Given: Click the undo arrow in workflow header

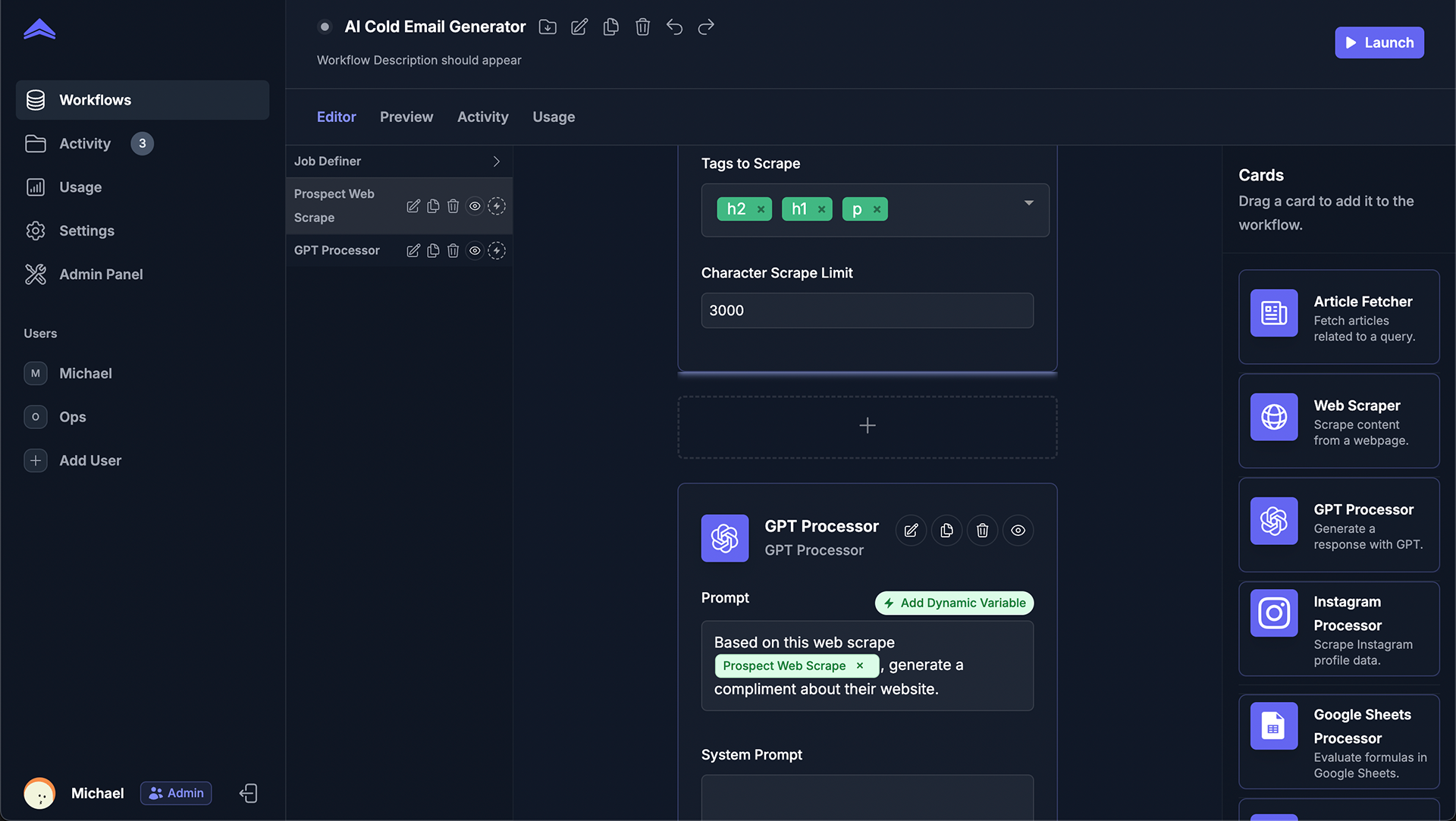Looking at the screenshot, I should point(674,27).
